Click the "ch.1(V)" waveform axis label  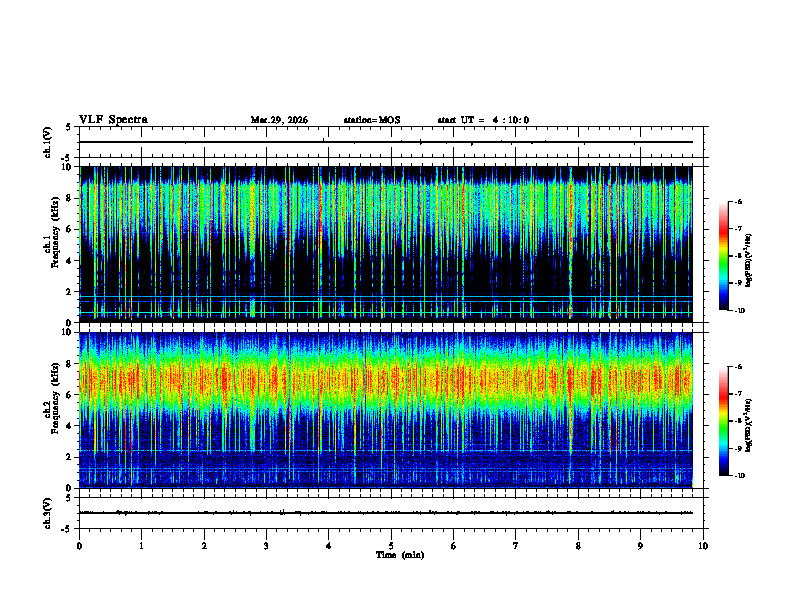[x=47, y=142]
